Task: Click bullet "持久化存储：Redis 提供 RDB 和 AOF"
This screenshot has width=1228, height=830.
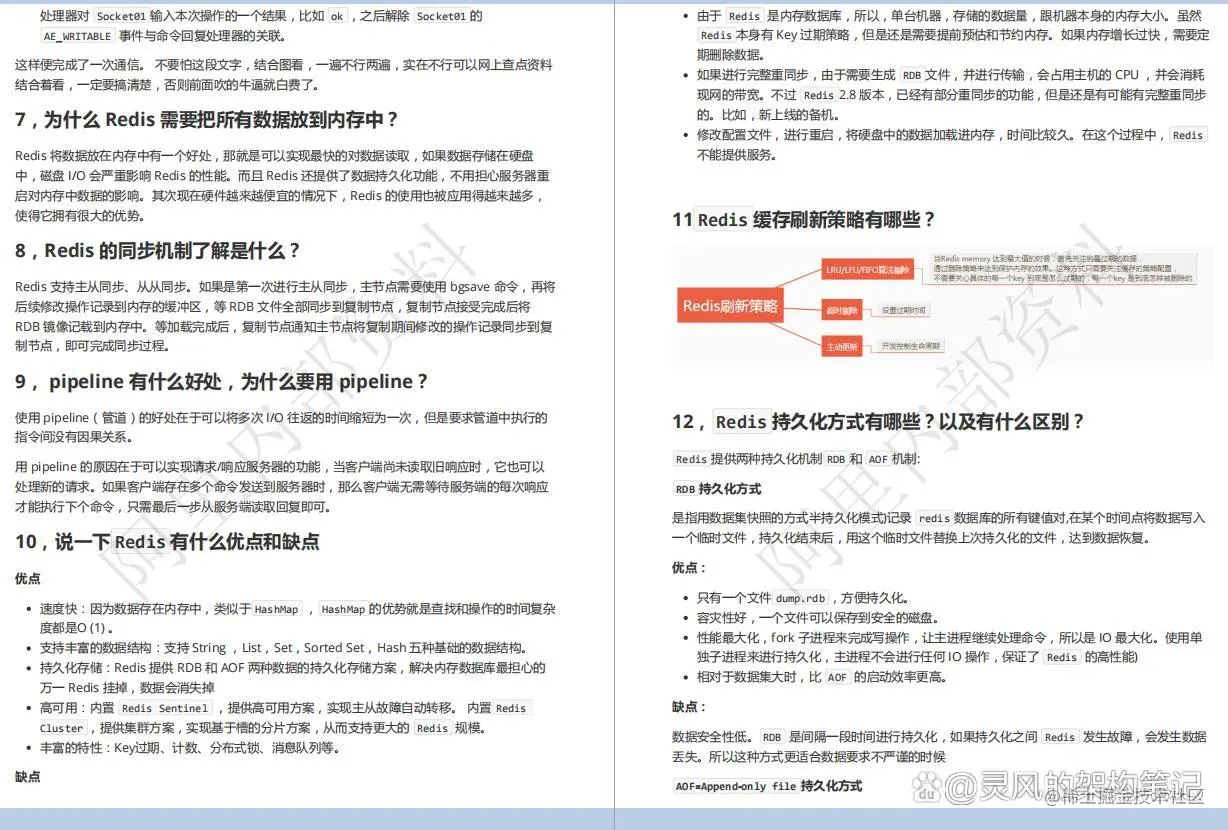Action: 293,677
